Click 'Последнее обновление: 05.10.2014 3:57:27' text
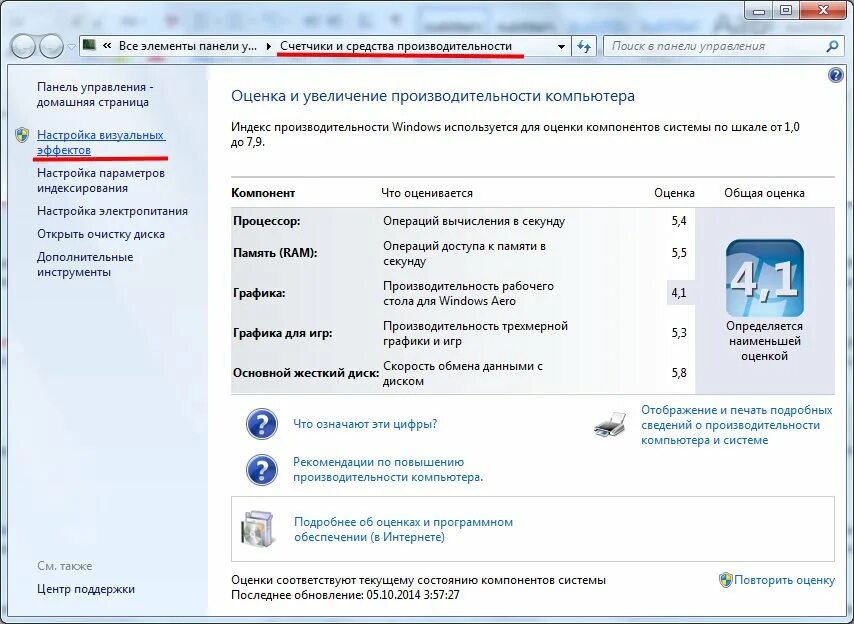854x624 pixels. pos(345,595)
